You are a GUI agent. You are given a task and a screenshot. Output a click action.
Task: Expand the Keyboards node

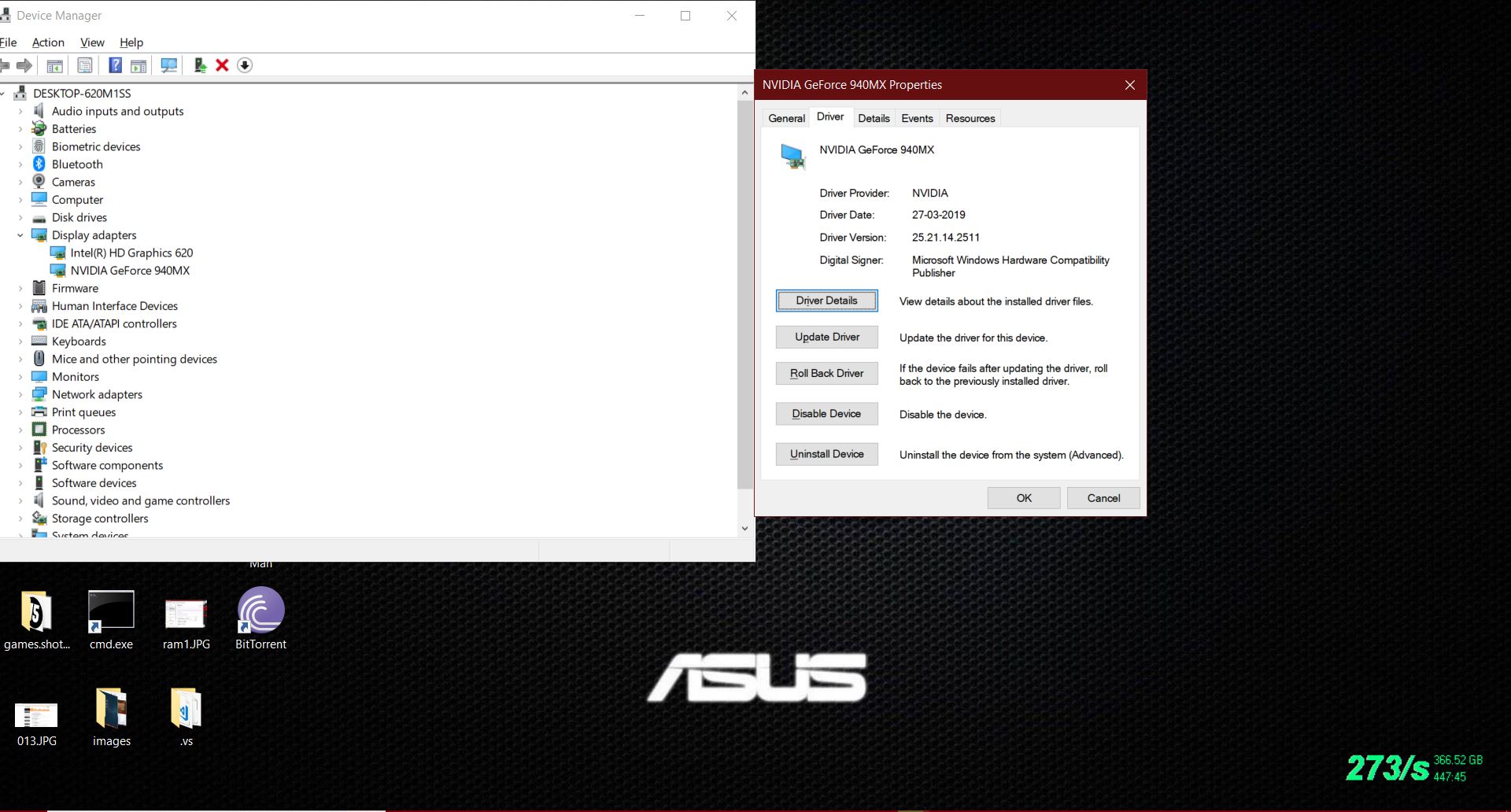click(20, 341)
